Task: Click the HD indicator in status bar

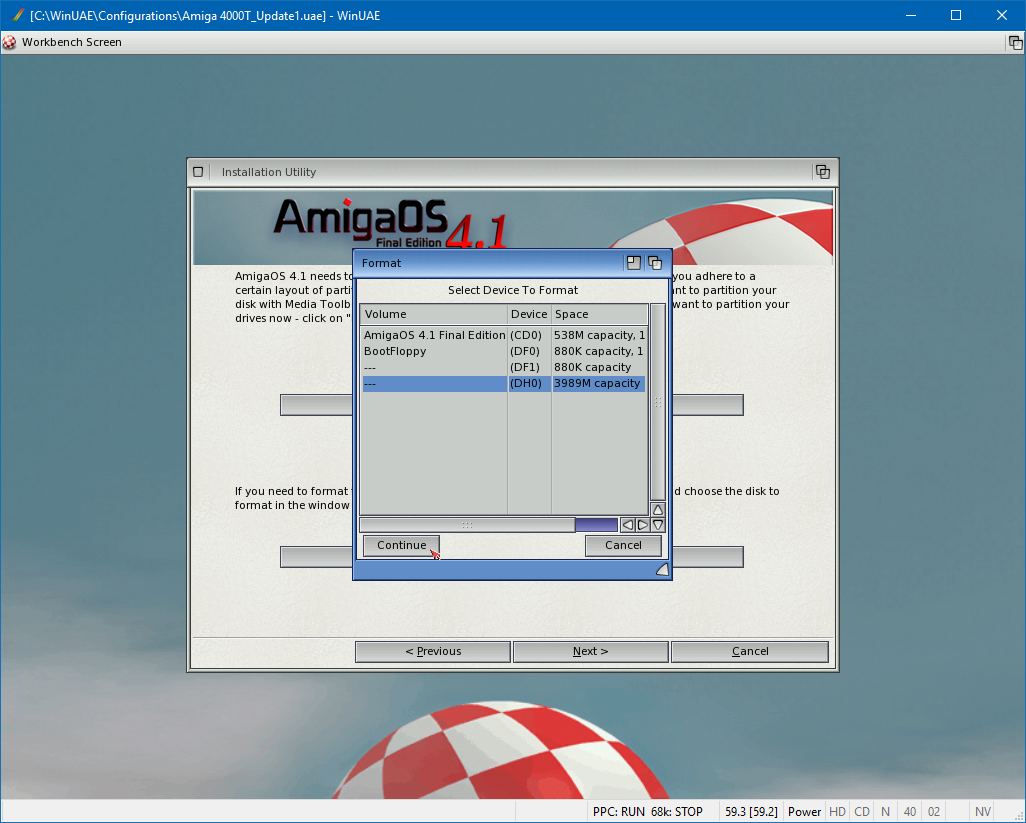Action: click(x=837, y=812)
